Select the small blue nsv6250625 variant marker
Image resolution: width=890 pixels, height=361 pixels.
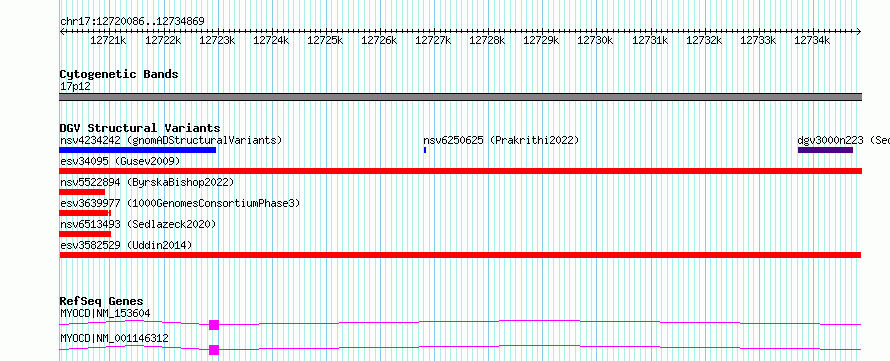coord(425,150)
